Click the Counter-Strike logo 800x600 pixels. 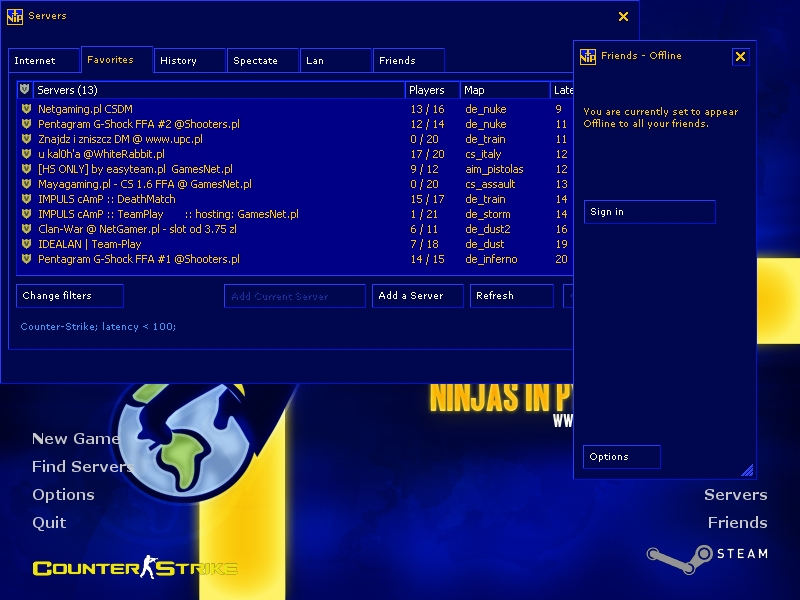(x=135, y=567)
